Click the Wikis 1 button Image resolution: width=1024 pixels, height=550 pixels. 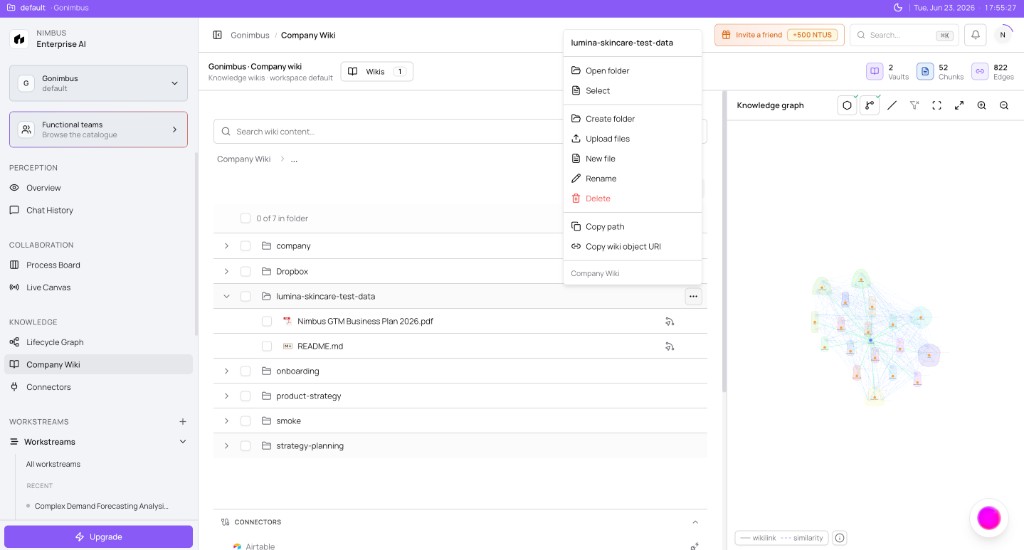377,71
